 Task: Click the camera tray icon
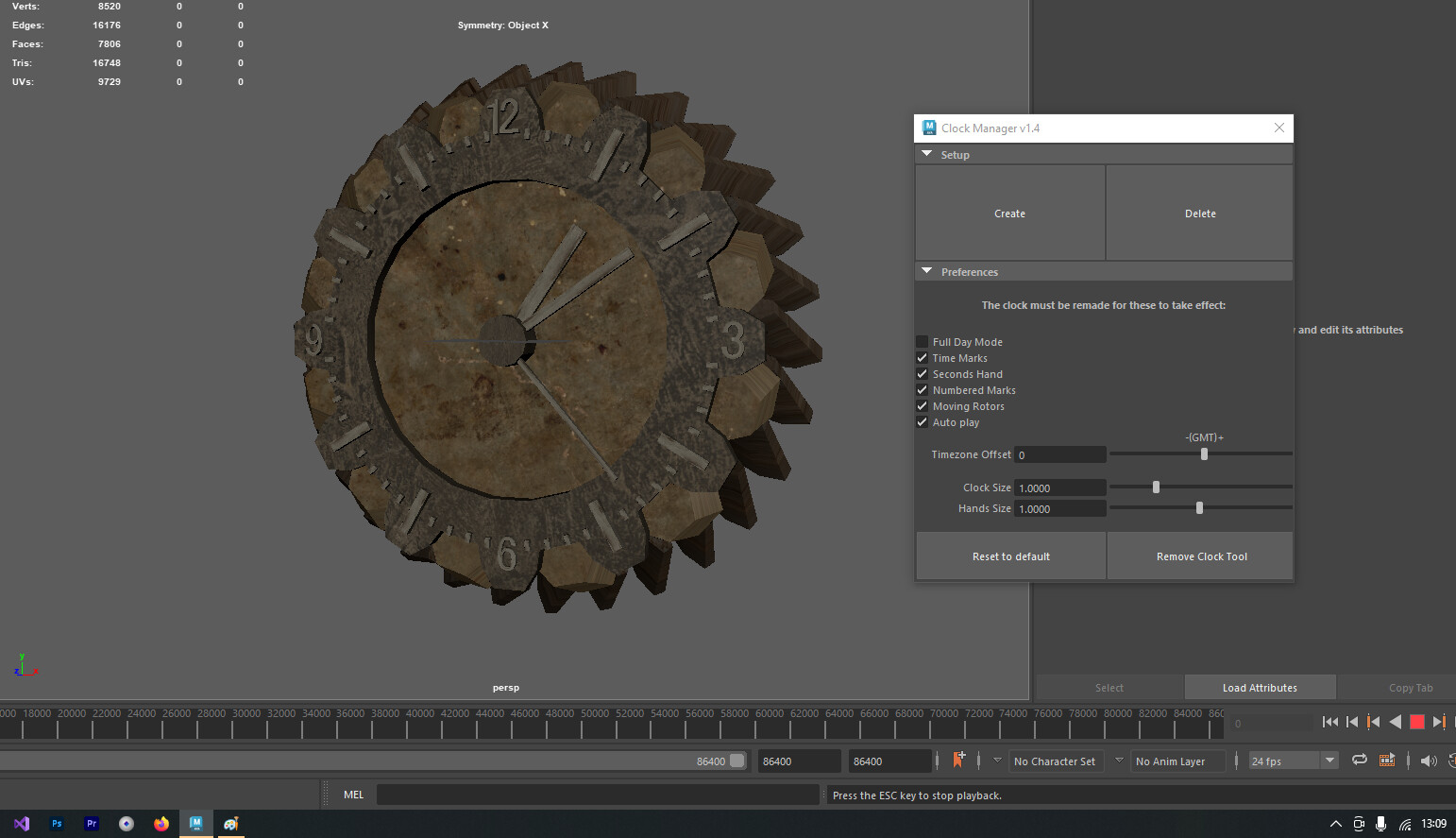coord(1359,824)
